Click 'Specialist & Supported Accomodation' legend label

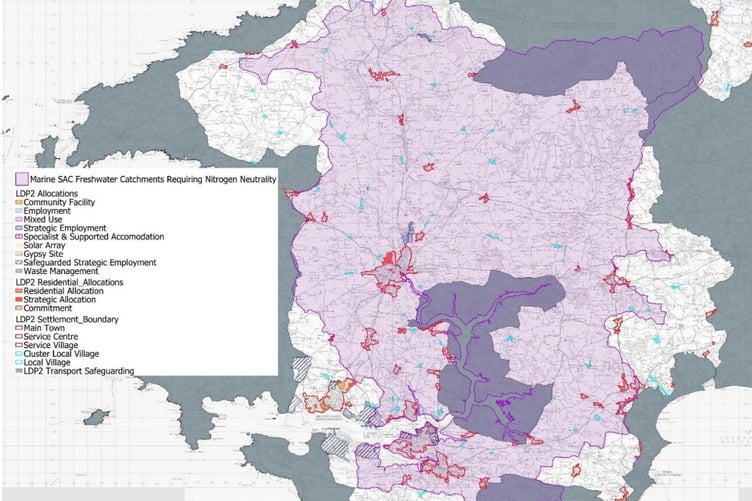pyautogui.click(x=94, y=237)
